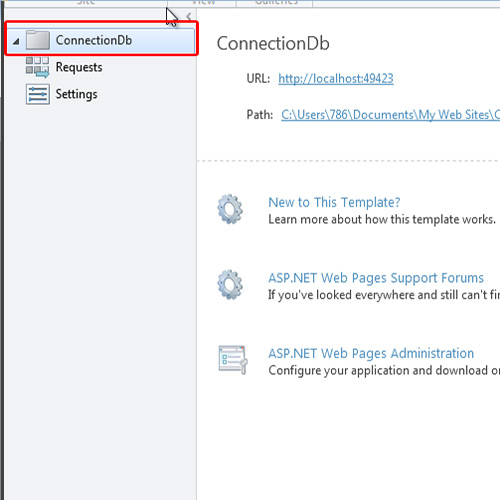Click the Settings sliders icon

[38, 94]
